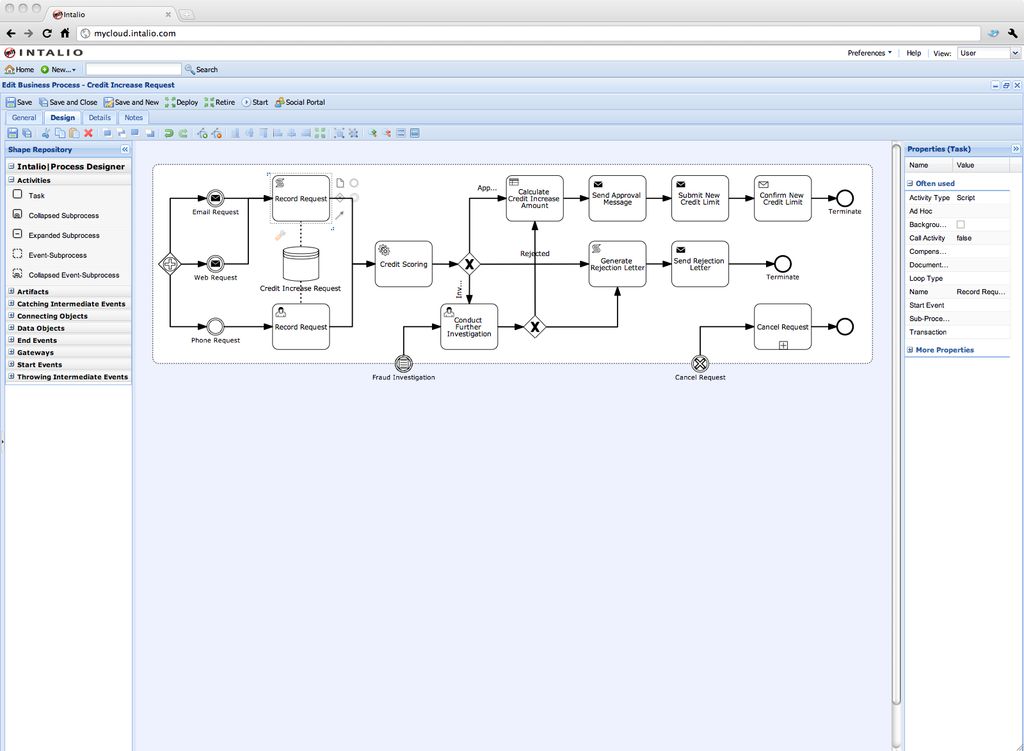This screenshot has width=1024, height=751.
Task: Click the Retire button
Action: [x=219, y=103]
